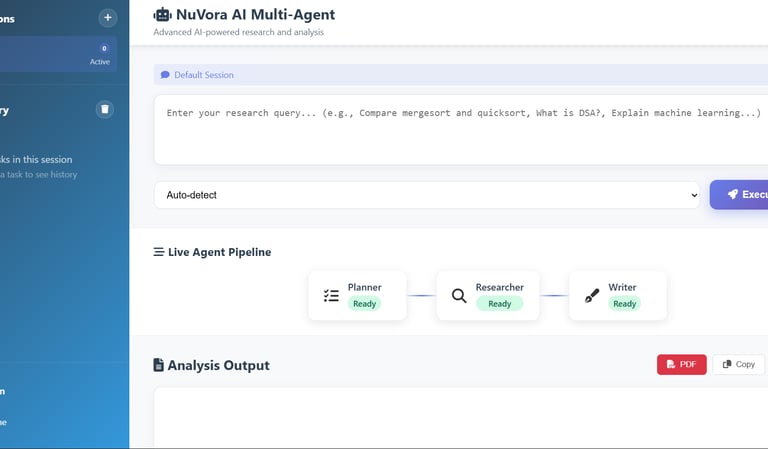Click the Analysis Output document icon
Screen dimensions: 768x449
coord(158,365)
